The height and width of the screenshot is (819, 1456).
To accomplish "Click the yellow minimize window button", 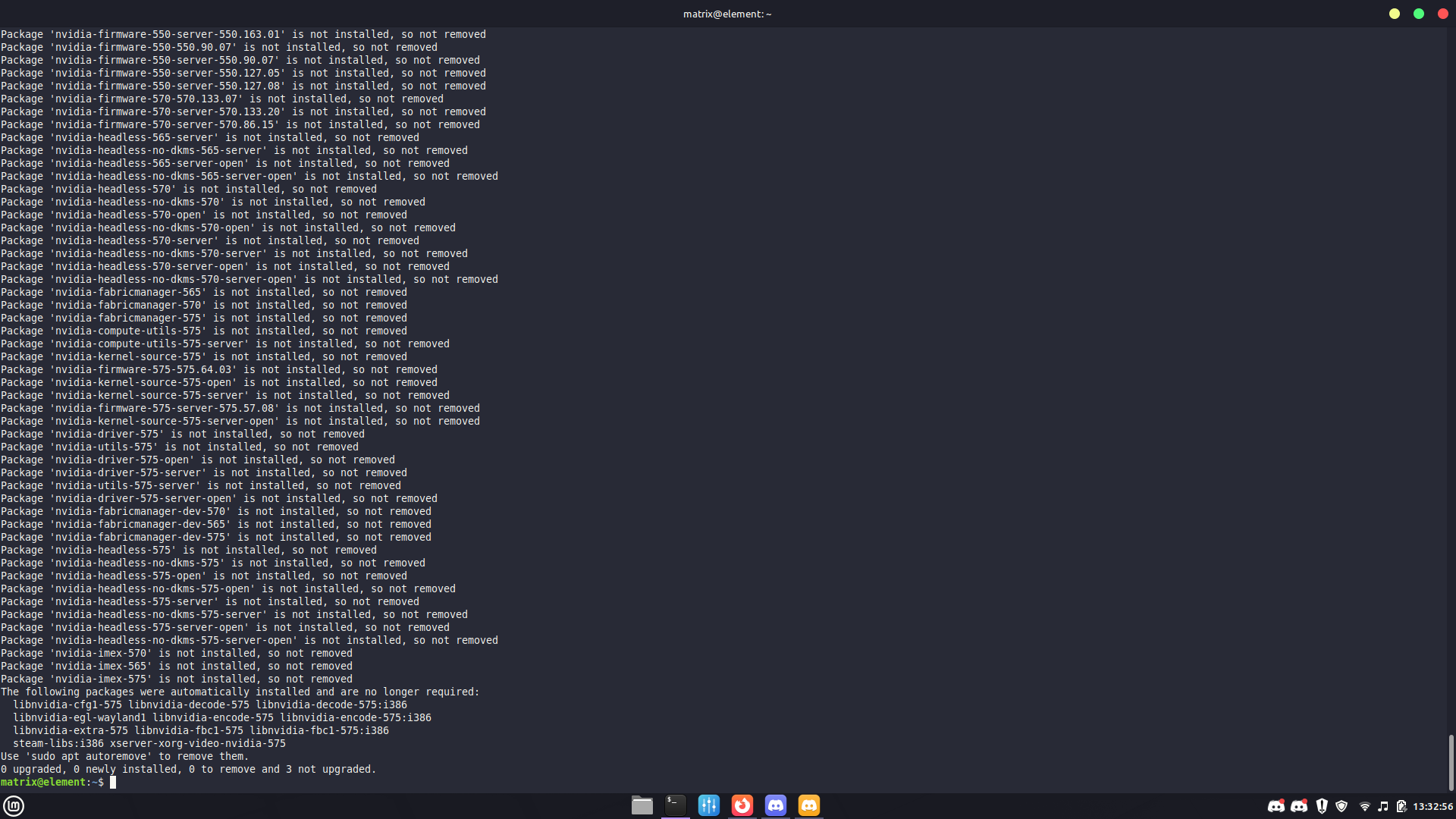I will (1395, 14).
